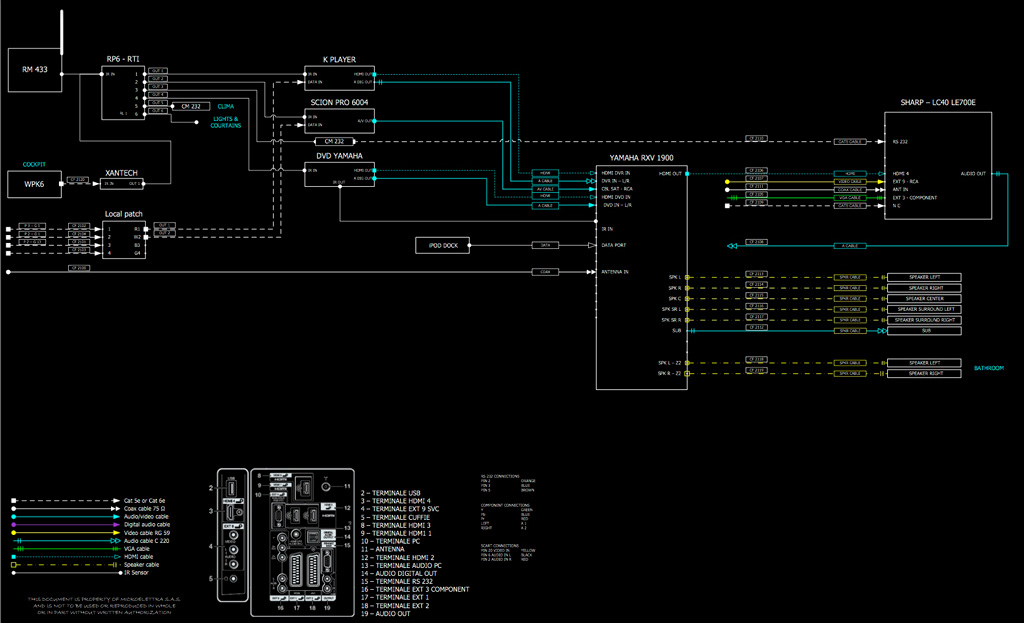Click the YAMAHA RXV 1900 title

(x=641, y=158)
